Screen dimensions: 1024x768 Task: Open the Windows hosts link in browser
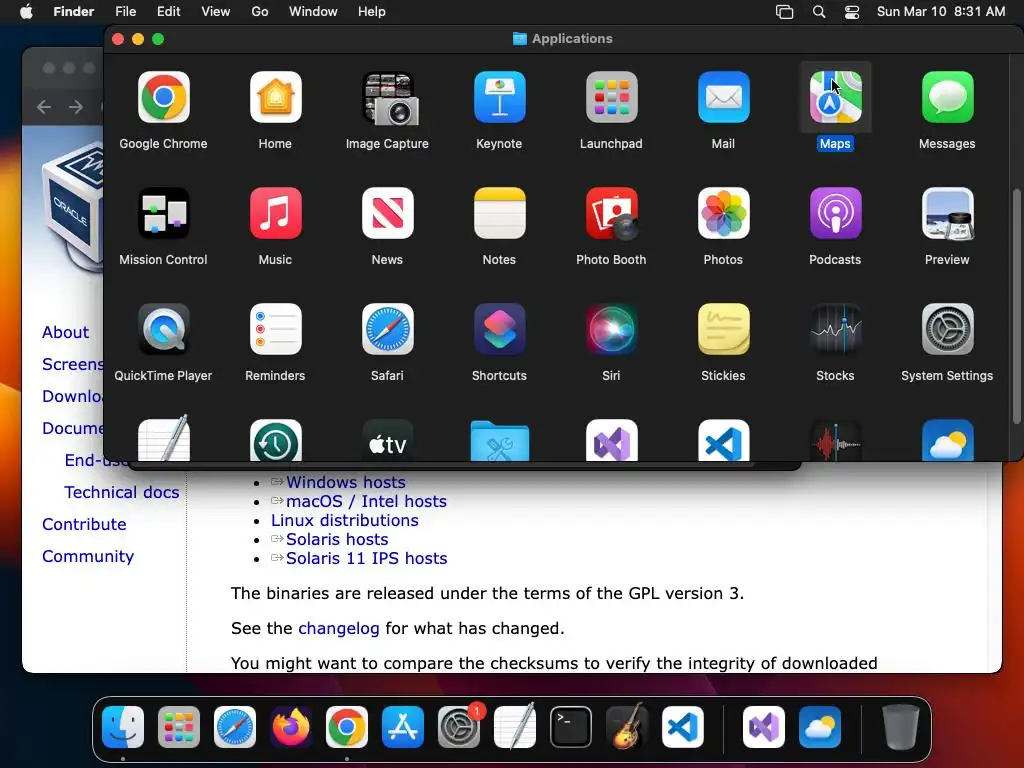345,483
